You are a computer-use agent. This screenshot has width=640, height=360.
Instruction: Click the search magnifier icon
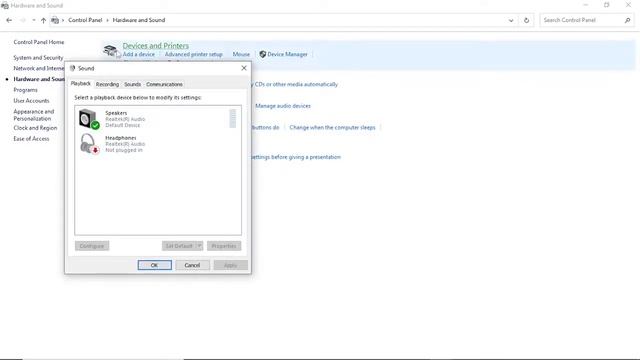click(x=627, y=20)
